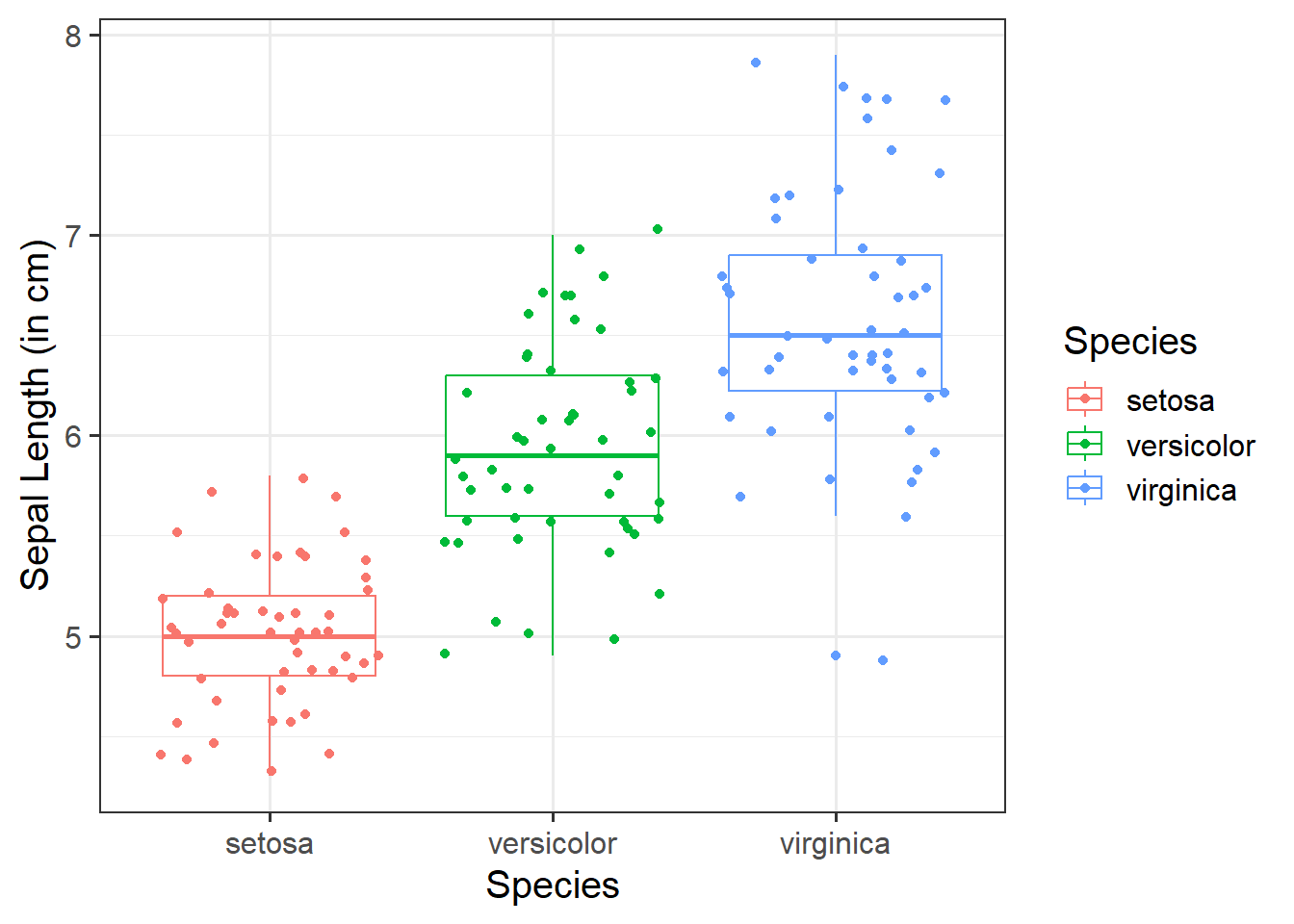Screen dimensions: 1294x924
Task: Select the lowest red setosa data point
Action: [272, 771]
